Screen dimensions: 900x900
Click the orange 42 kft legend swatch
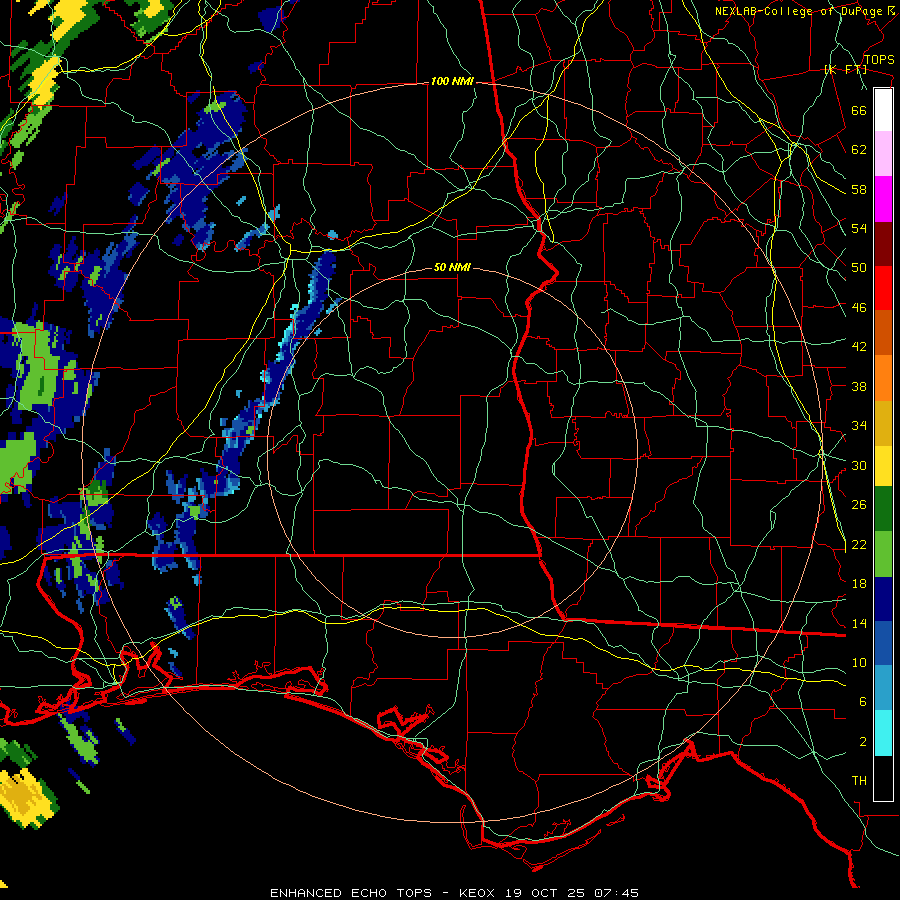tap(883, 378)
